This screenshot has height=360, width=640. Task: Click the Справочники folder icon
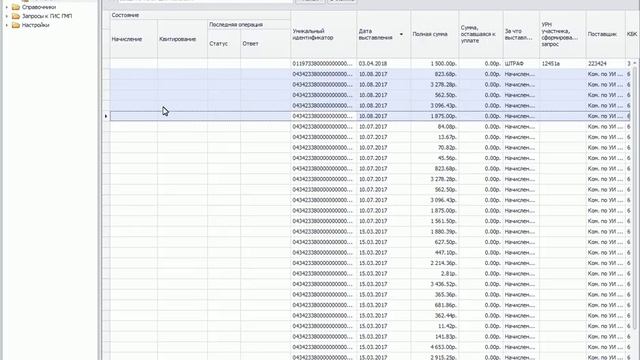point(16,7)
